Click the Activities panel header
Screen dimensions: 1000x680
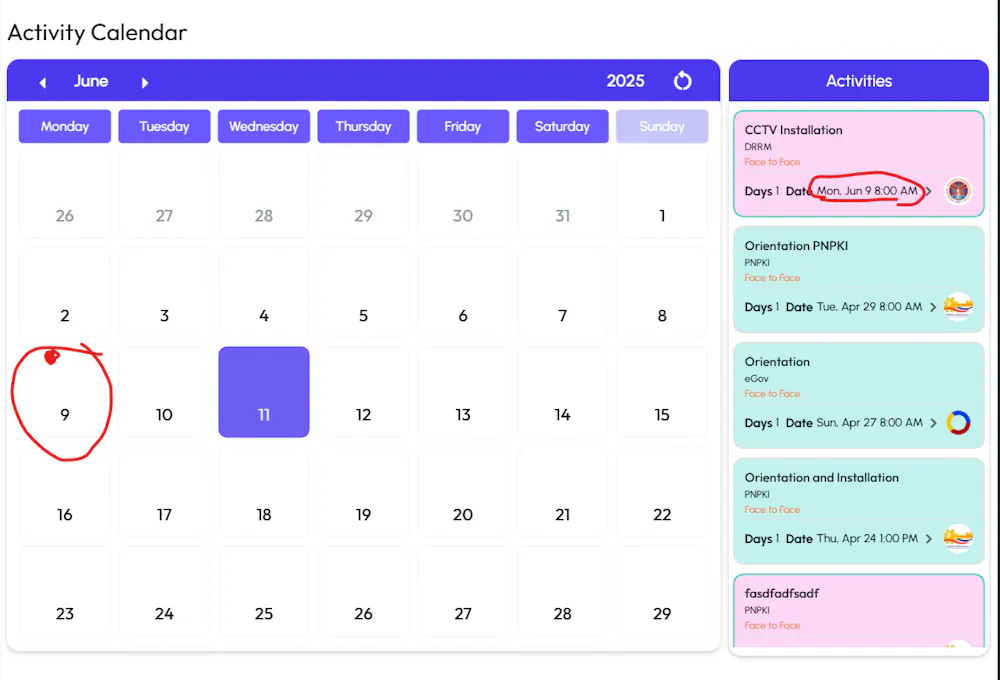(x=858, y=81)
